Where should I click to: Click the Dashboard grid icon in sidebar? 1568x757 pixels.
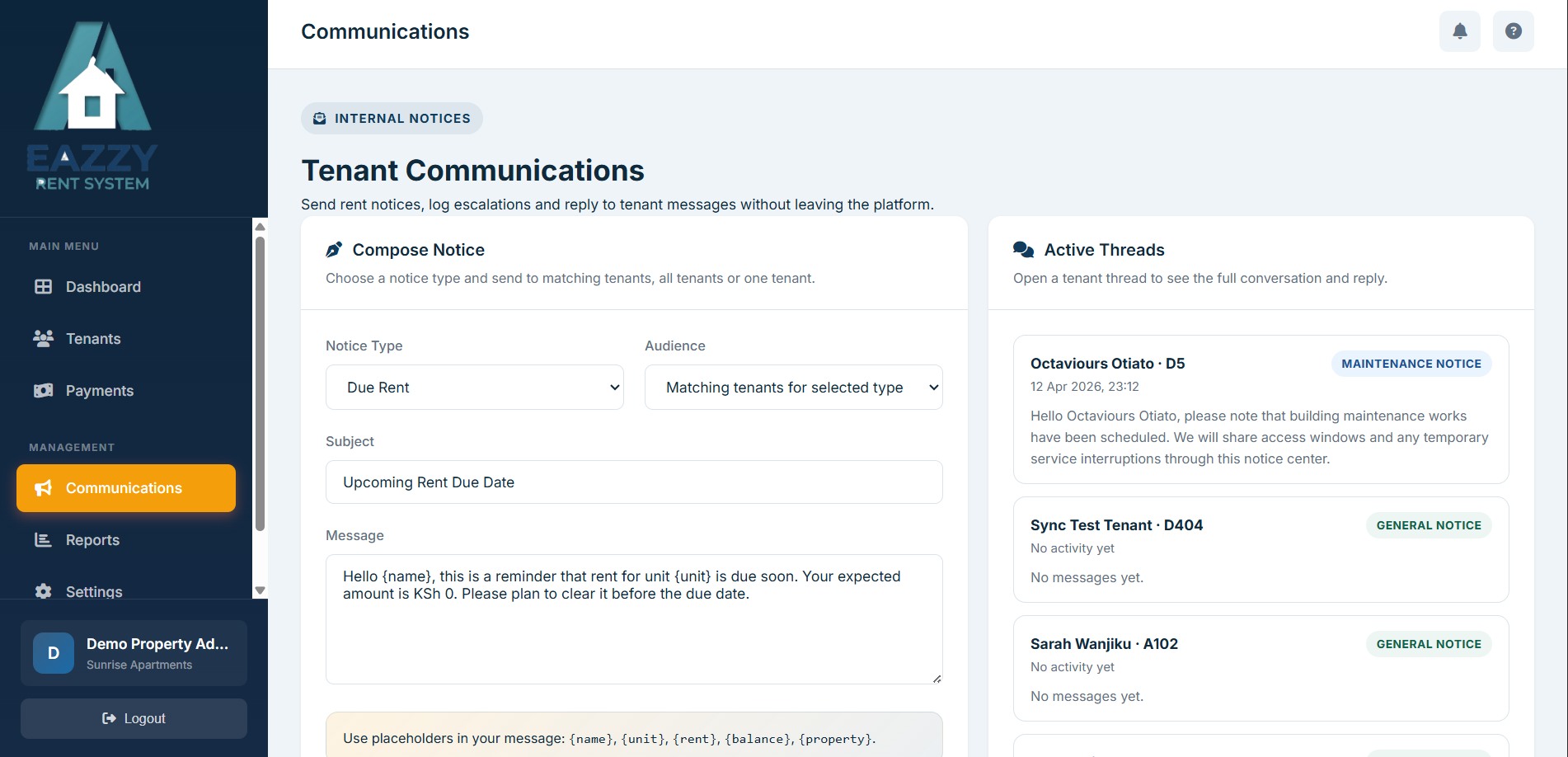tap(43, 287)
